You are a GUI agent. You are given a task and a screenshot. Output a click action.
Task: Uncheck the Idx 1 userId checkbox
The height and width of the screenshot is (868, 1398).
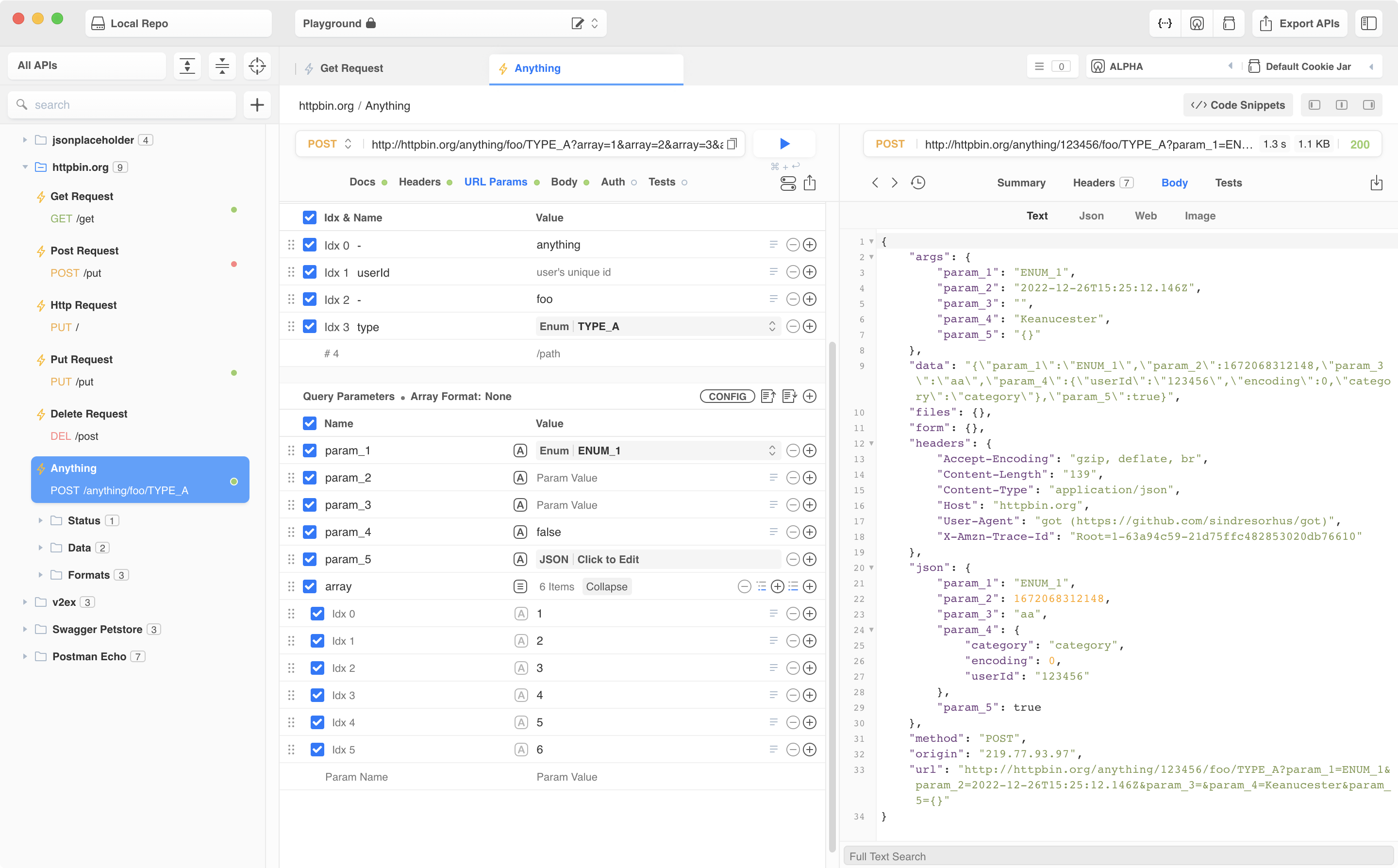coord(309,272)
